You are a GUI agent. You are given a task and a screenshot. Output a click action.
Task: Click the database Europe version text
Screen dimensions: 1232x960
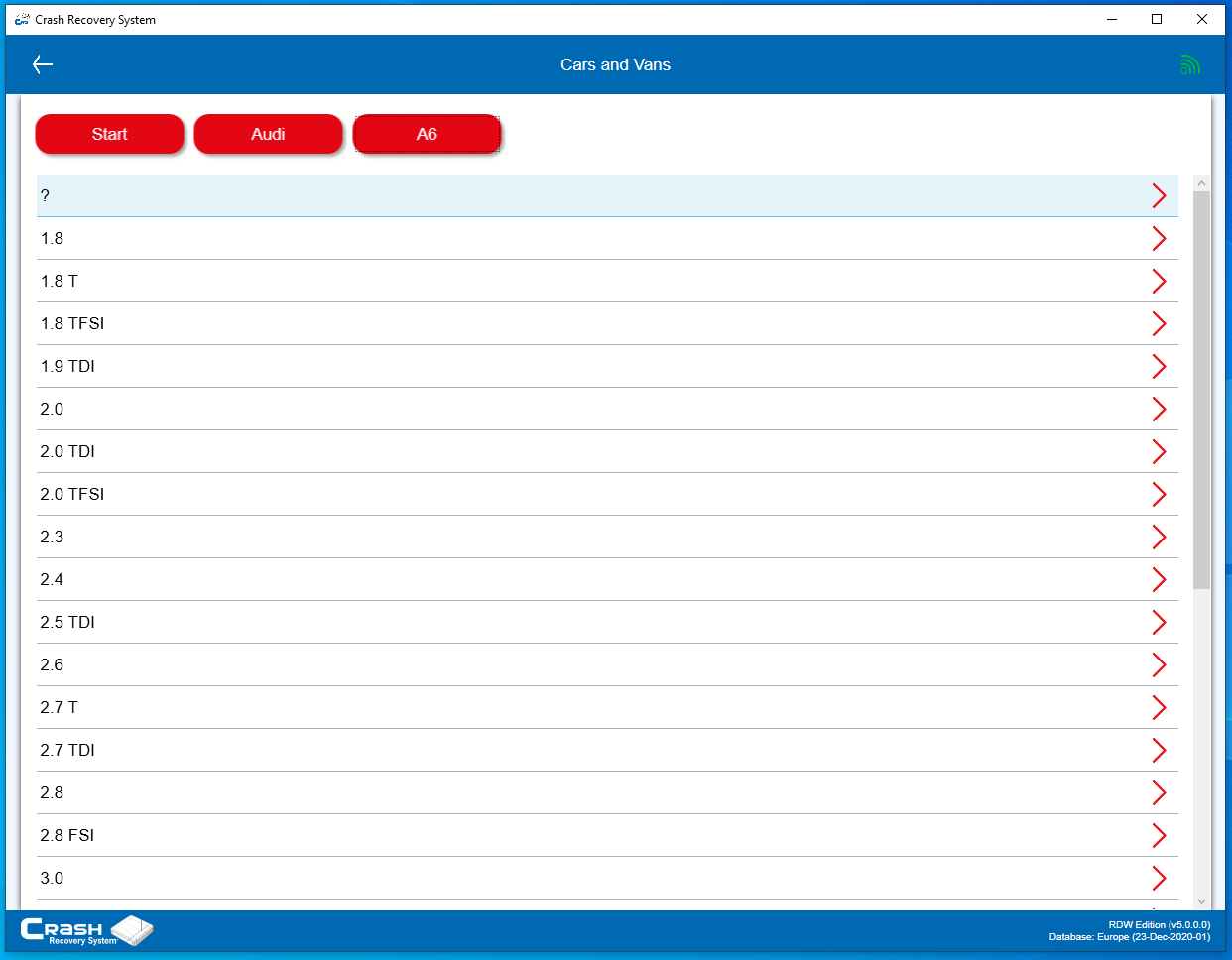point(1130,936)
